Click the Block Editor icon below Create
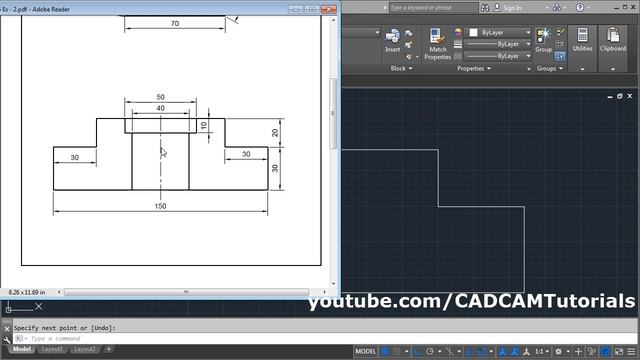Screen dimensions: 640x360 coord(408,45)
